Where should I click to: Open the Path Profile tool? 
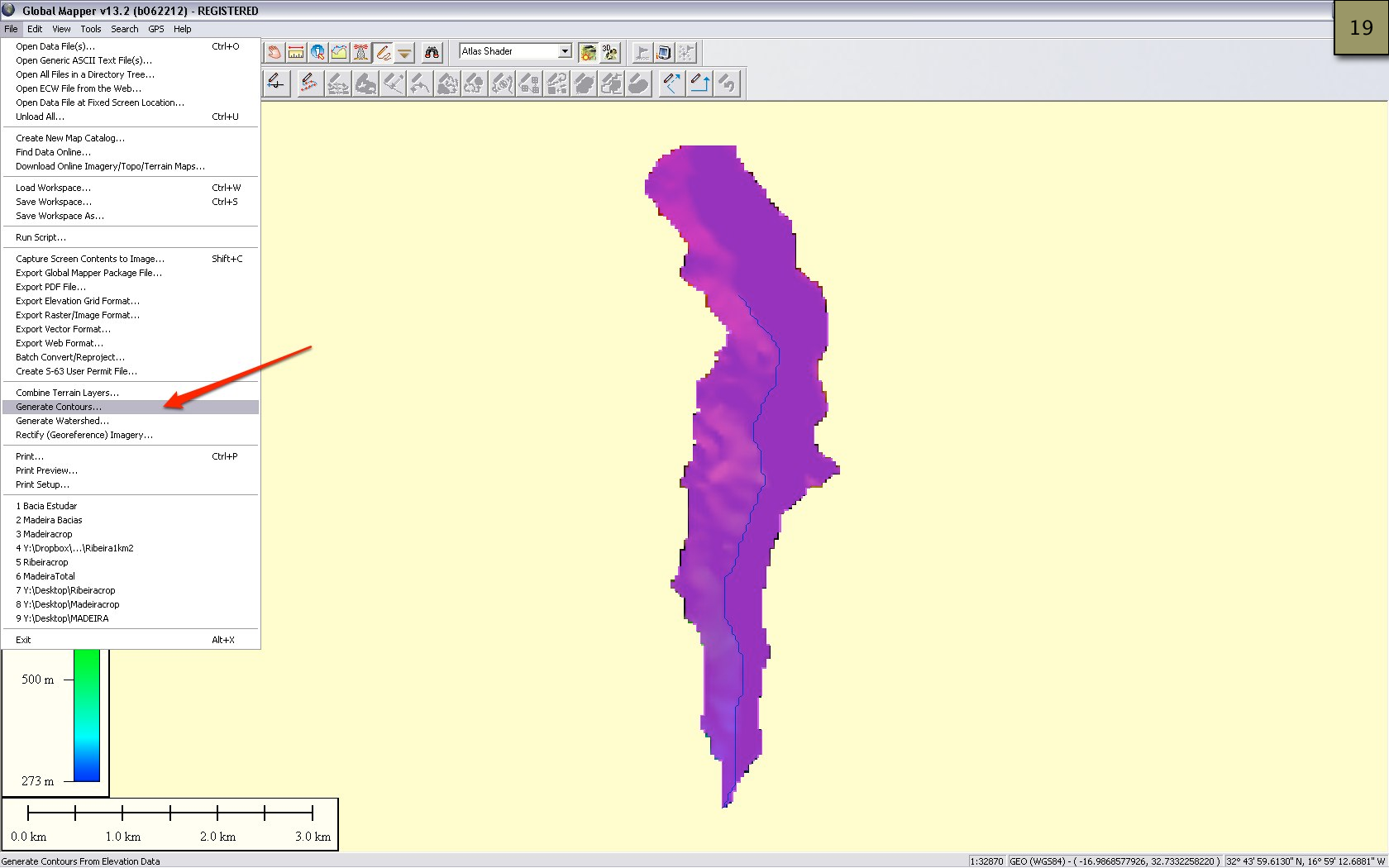coord(339,51)
